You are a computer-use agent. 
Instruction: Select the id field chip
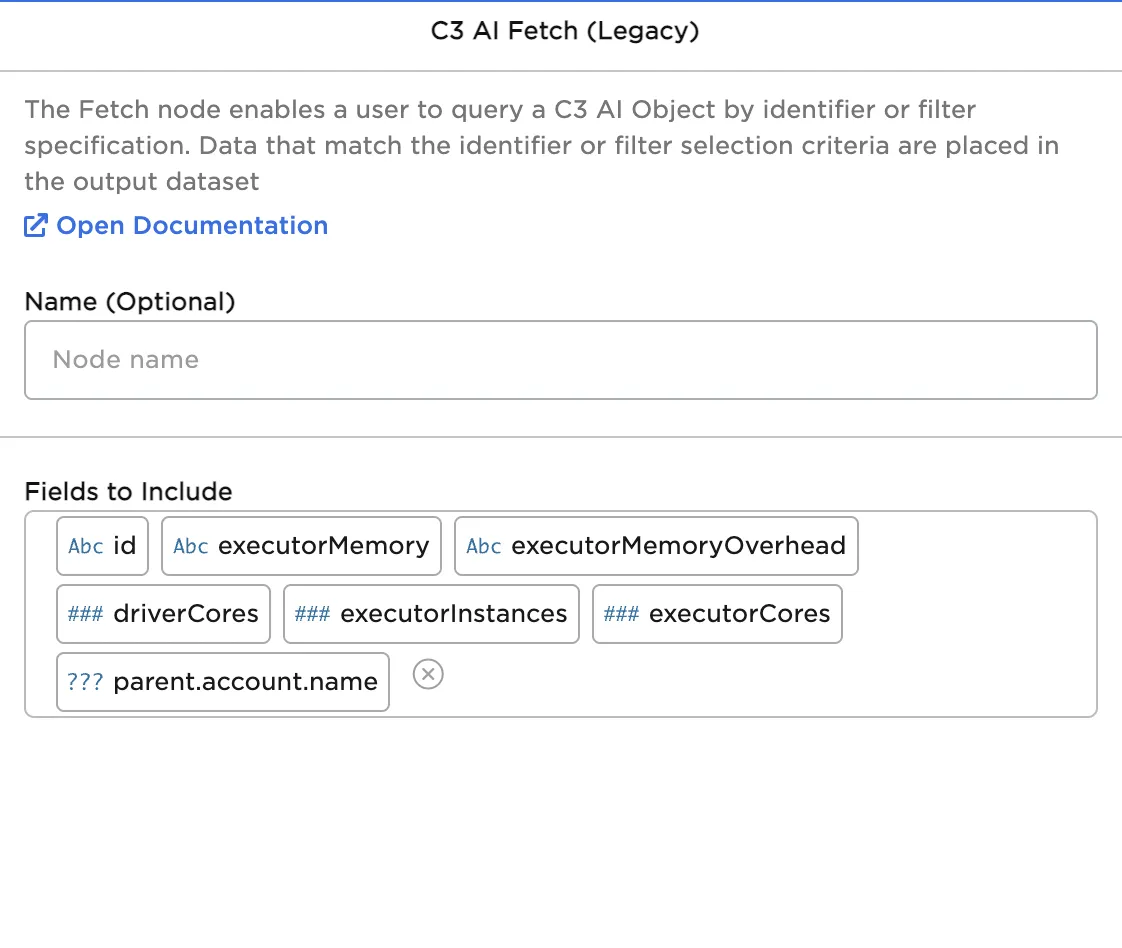click(x=125, y=546)
